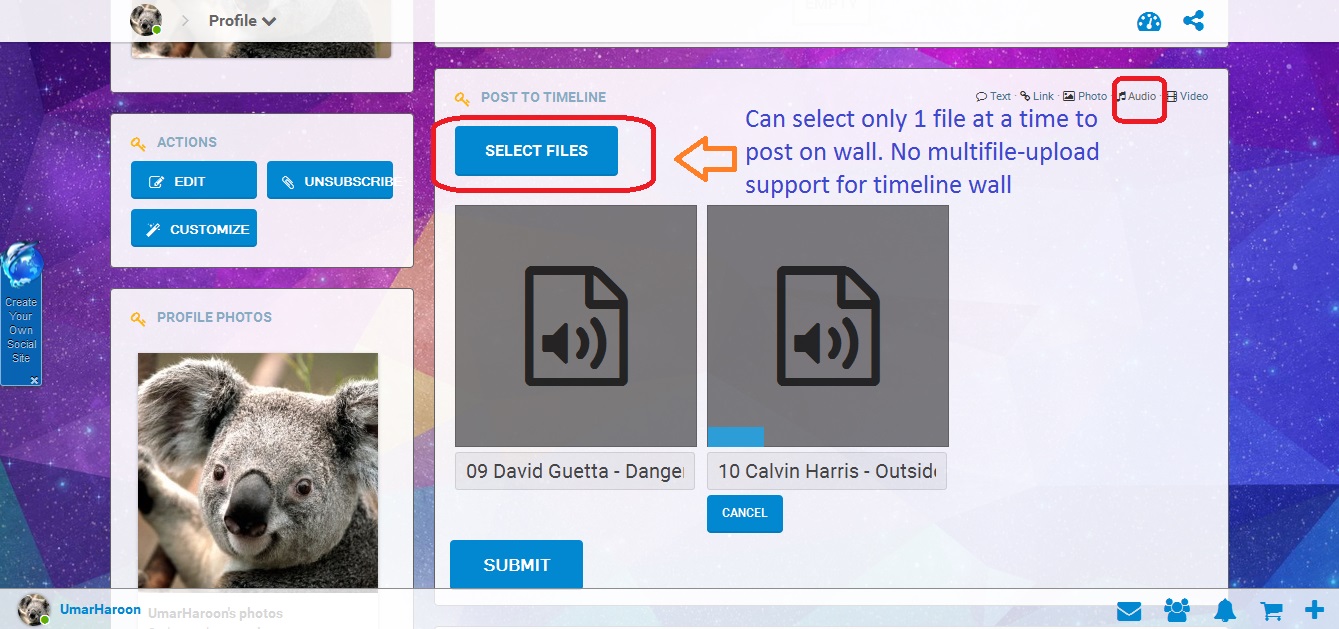Open the dashboard gauge icon
1339x629 pixels.
point(1149,21)
